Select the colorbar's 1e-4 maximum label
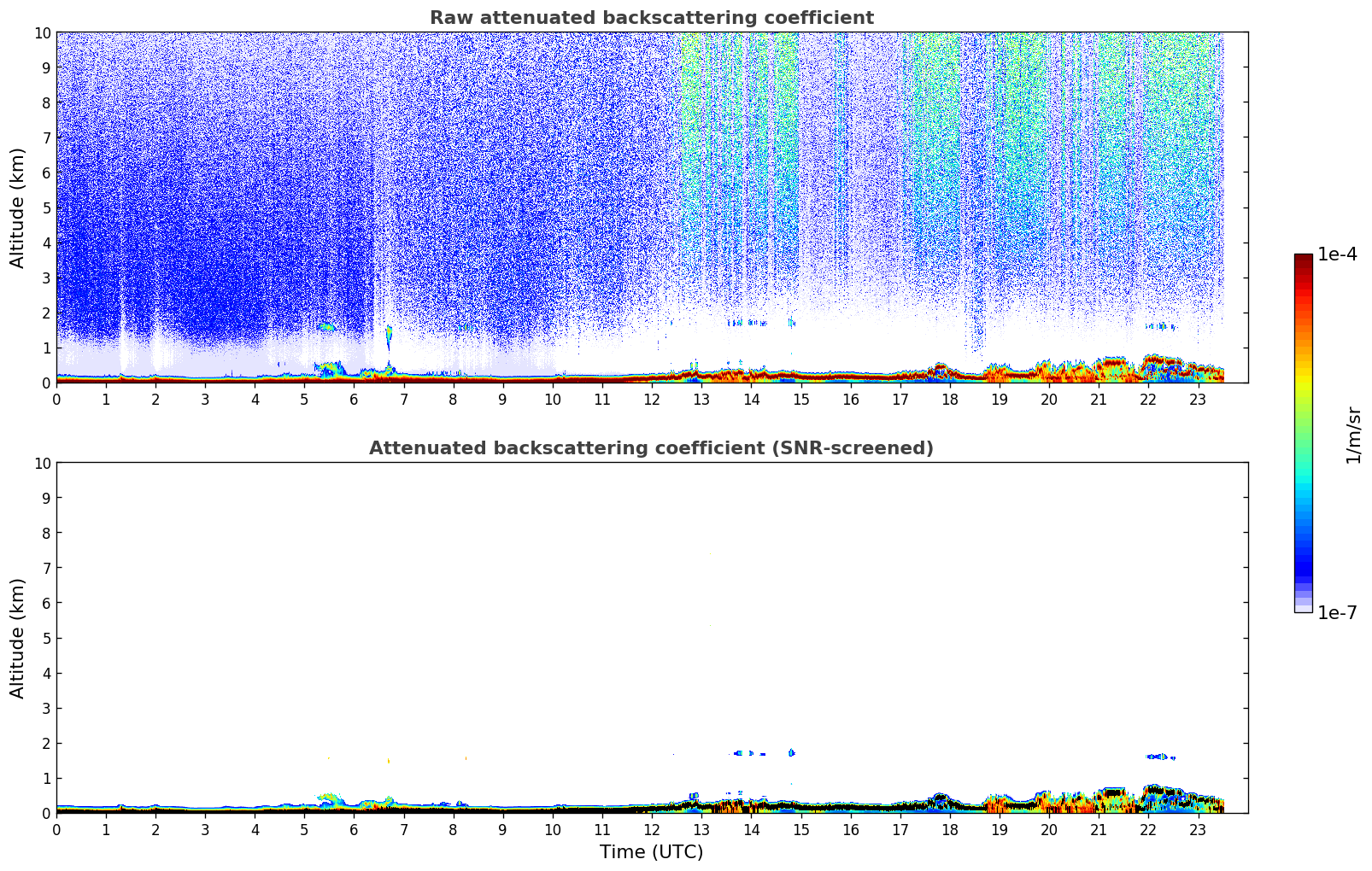 click(x=1337, y=254)
